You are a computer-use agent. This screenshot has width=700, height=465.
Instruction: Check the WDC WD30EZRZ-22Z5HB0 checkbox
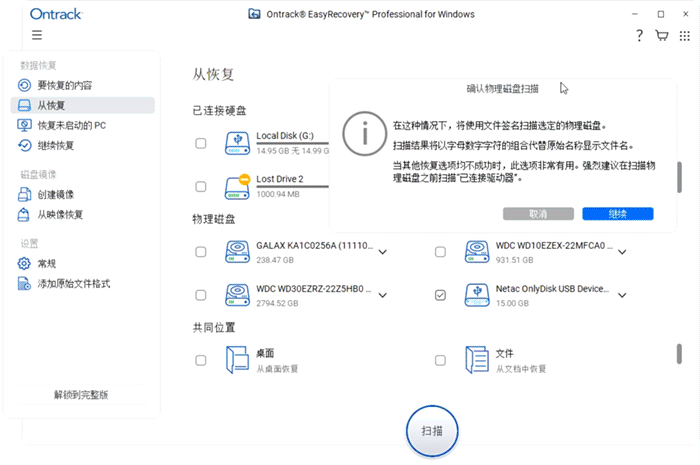[201, 295]
